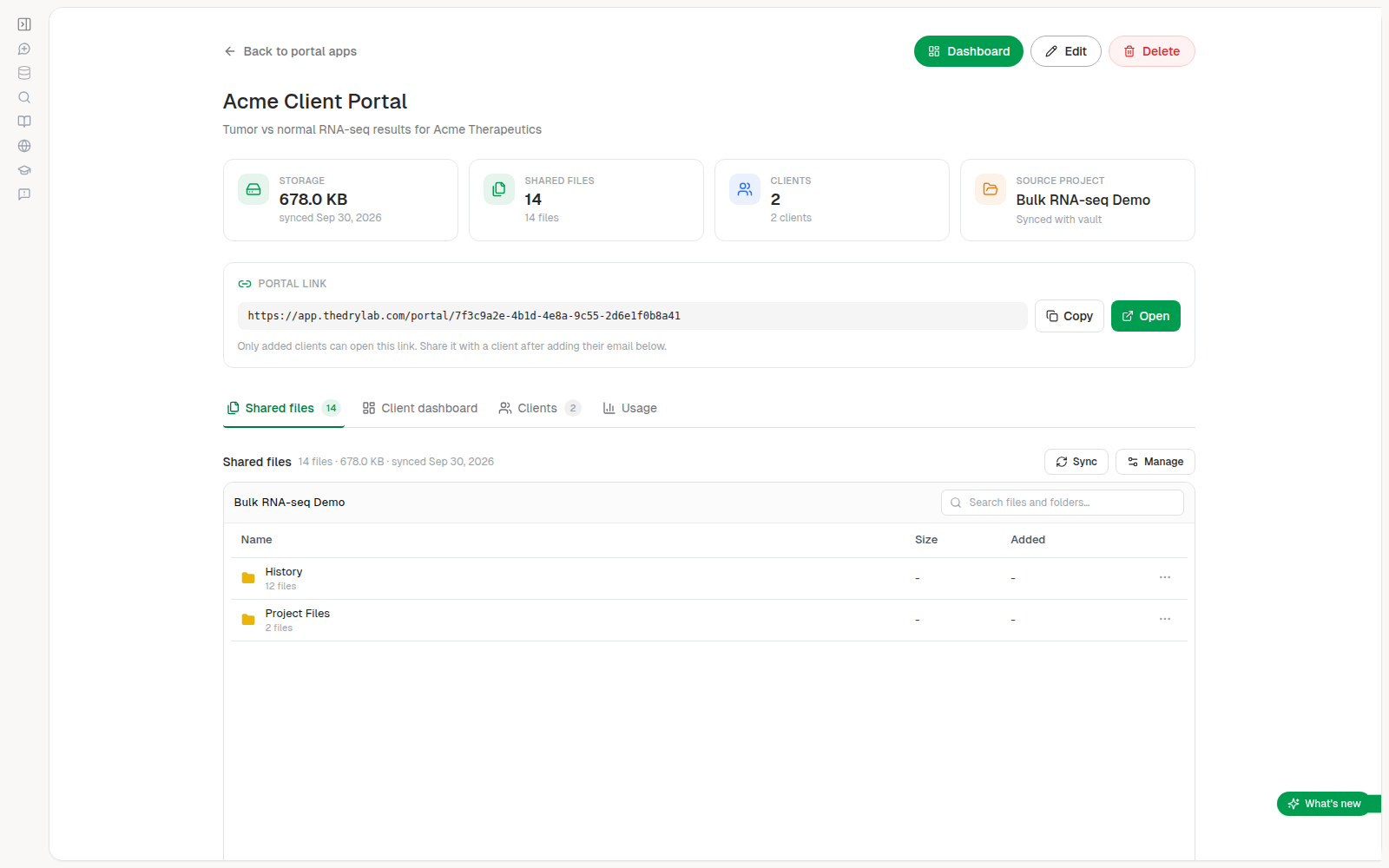The height and width of the screenshot is (868, 1389).
Task: Open more options for History row
Action: tap(1165, 577)
